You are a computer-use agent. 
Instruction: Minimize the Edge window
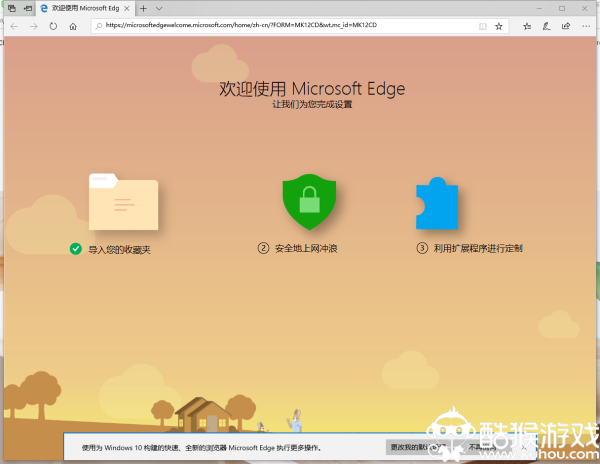tap(539, 8)
